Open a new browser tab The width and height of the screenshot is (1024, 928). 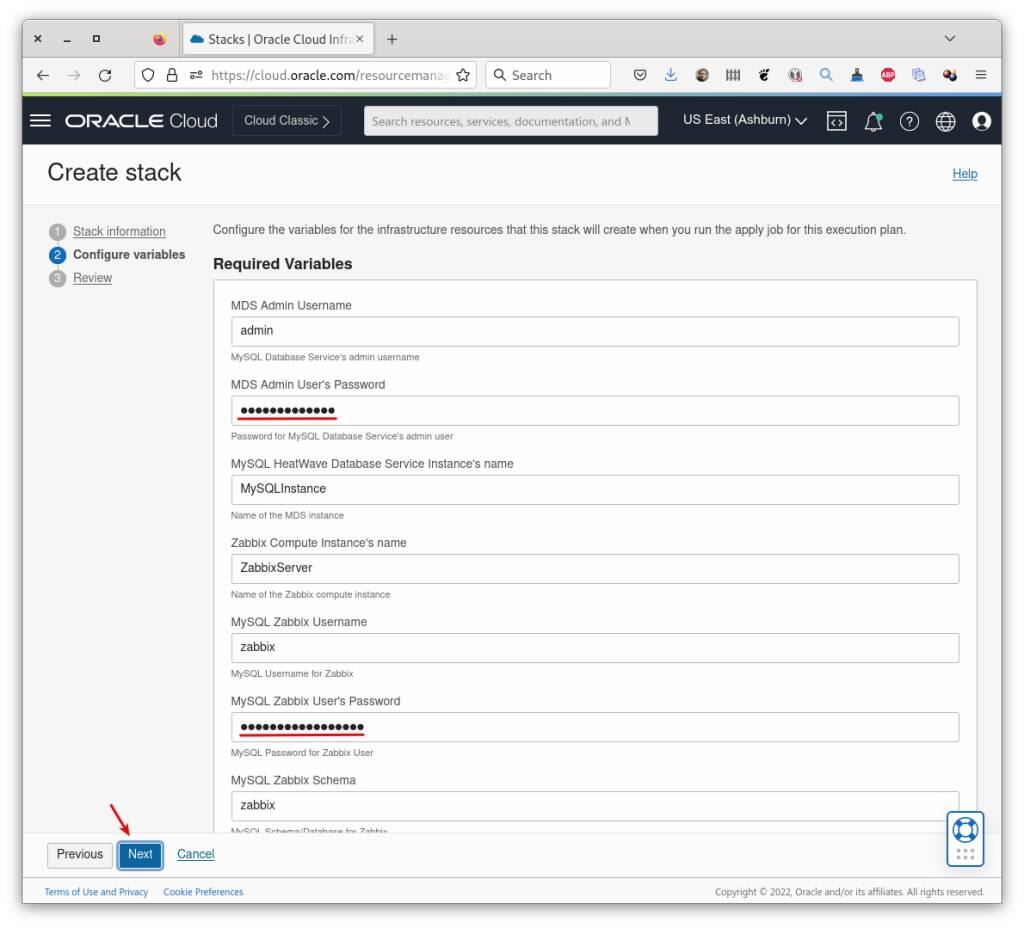tap(392, 39)
